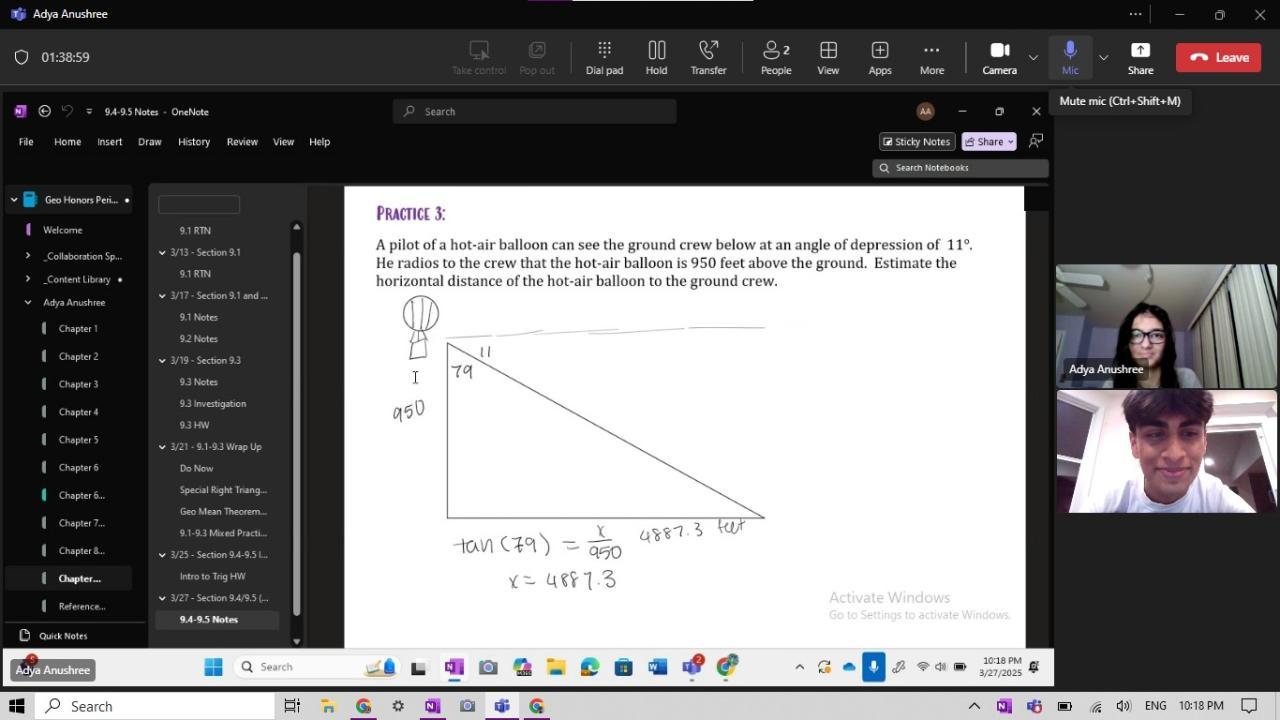Put the call on Hold
The image size is (1280, 720).
coord(656,58)
